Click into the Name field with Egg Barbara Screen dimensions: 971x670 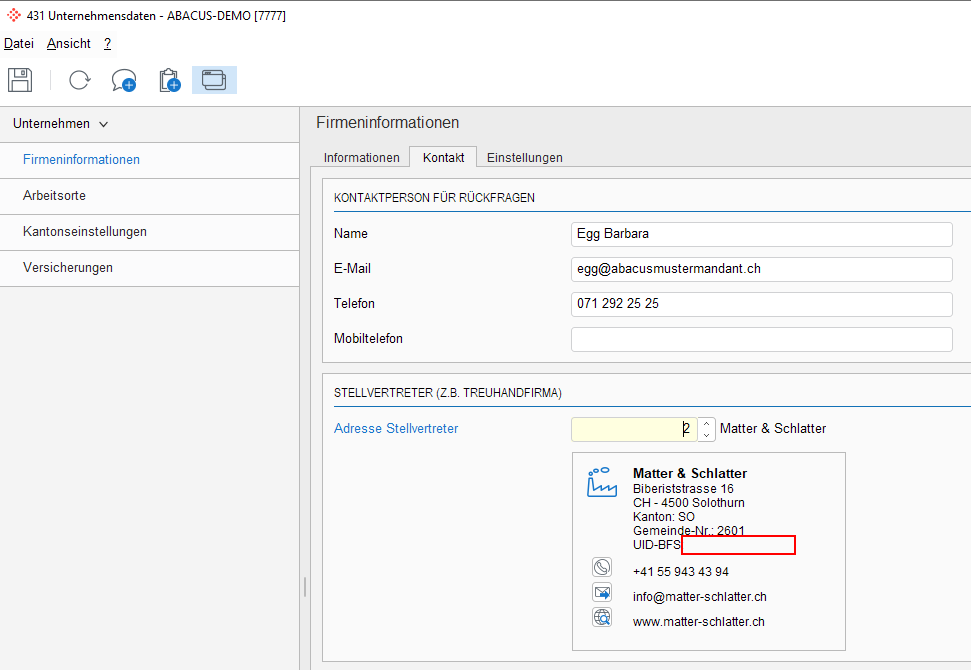[x=761, y=234]
